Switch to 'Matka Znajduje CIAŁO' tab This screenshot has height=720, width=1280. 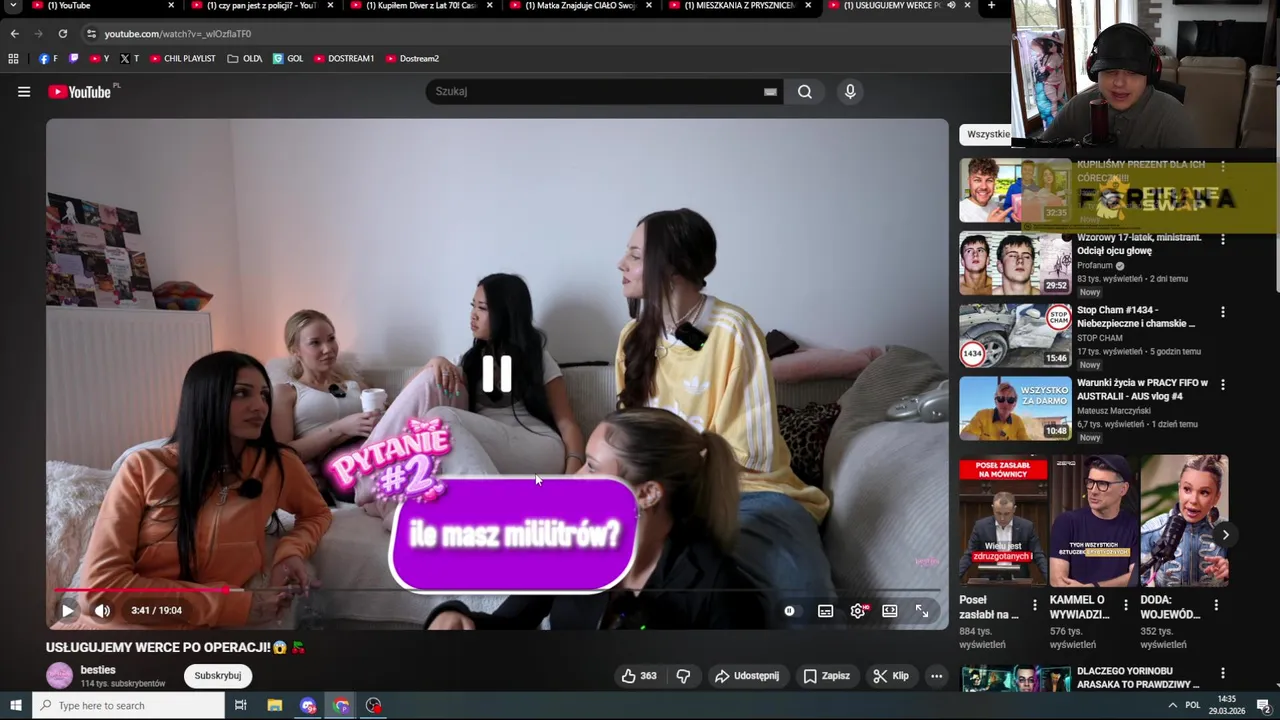(x=580, y=6)
